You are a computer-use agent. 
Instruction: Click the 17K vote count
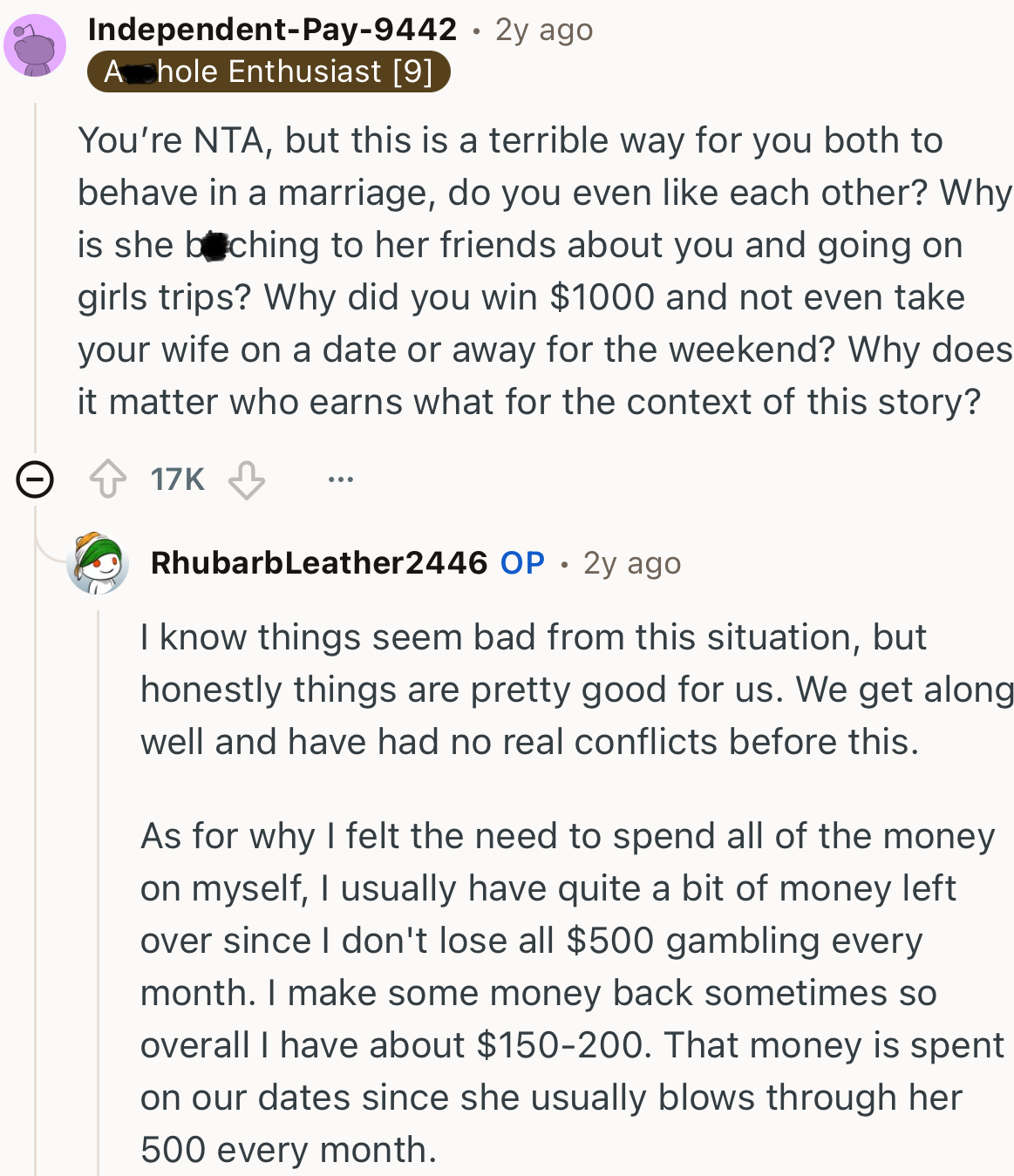176,478
